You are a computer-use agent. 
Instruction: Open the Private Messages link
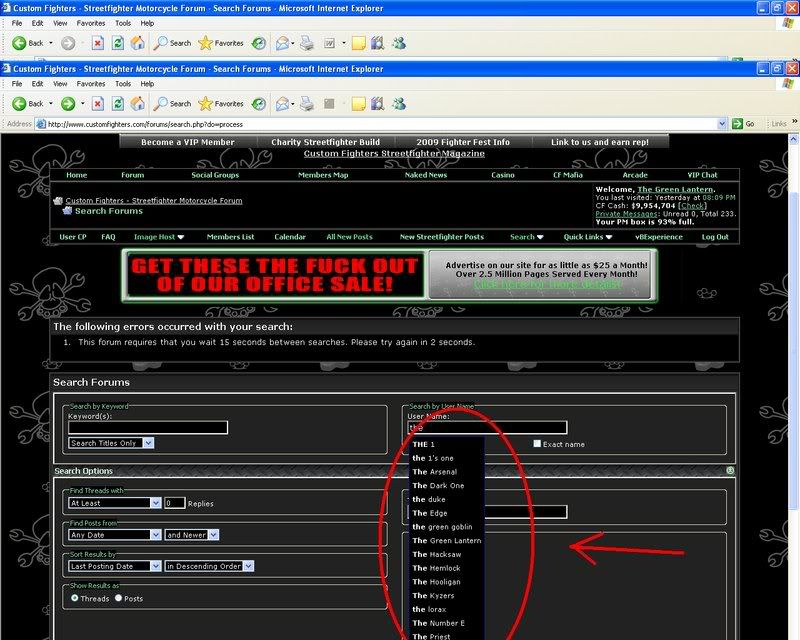627,214
